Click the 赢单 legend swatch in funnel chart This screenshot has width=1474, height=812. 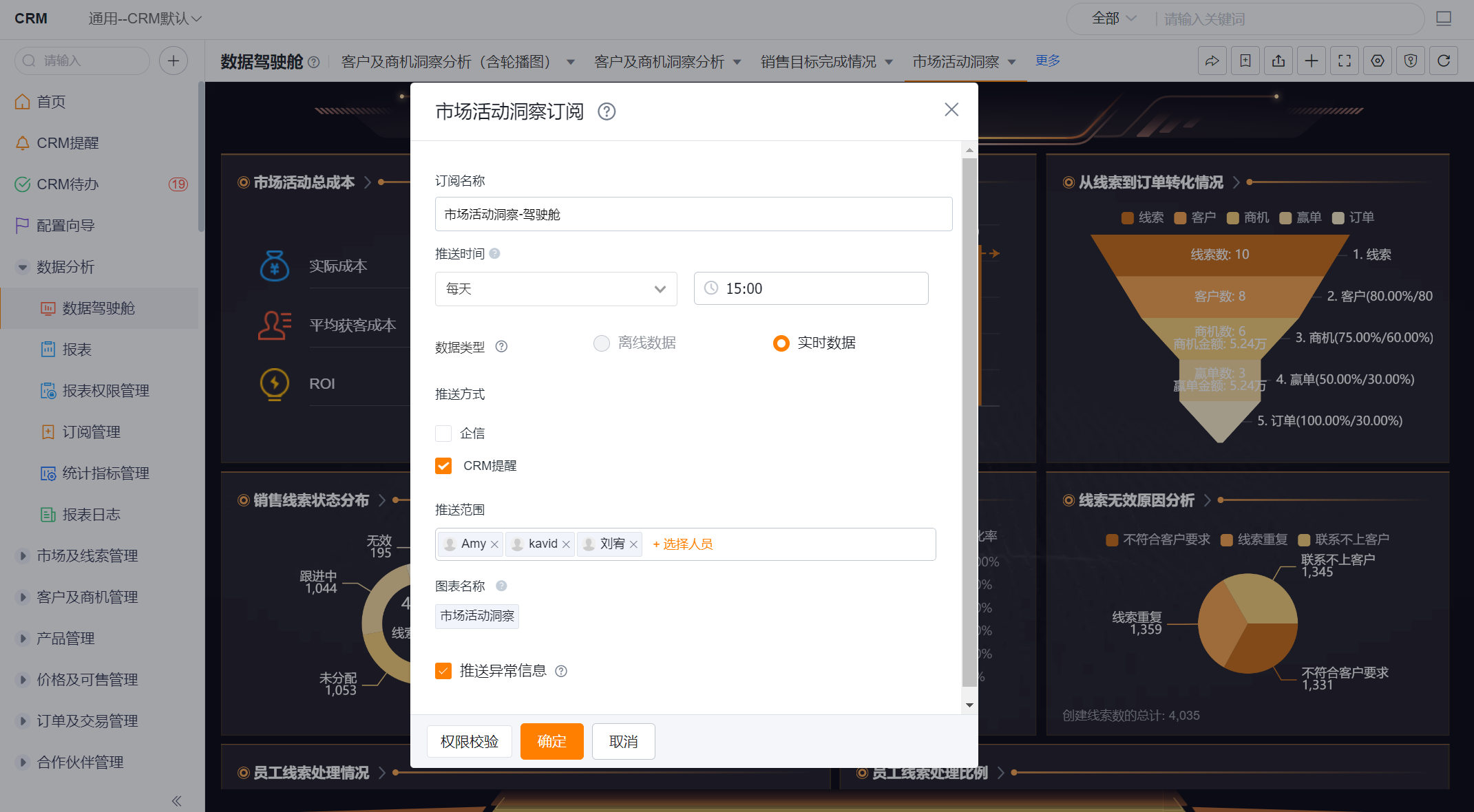1285,217
